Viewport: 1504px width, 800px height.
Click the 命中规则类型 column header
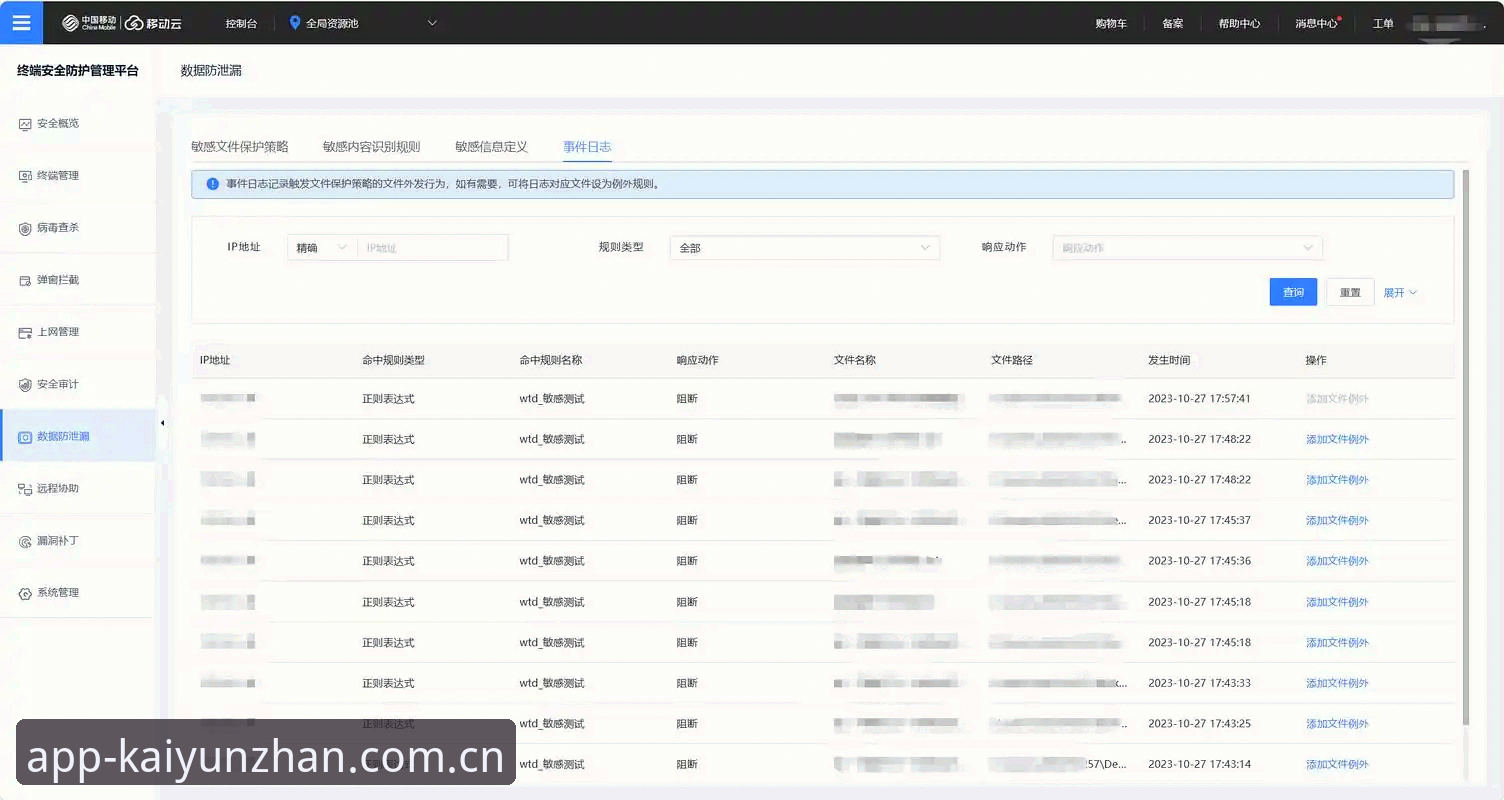[x=393, y=360]
